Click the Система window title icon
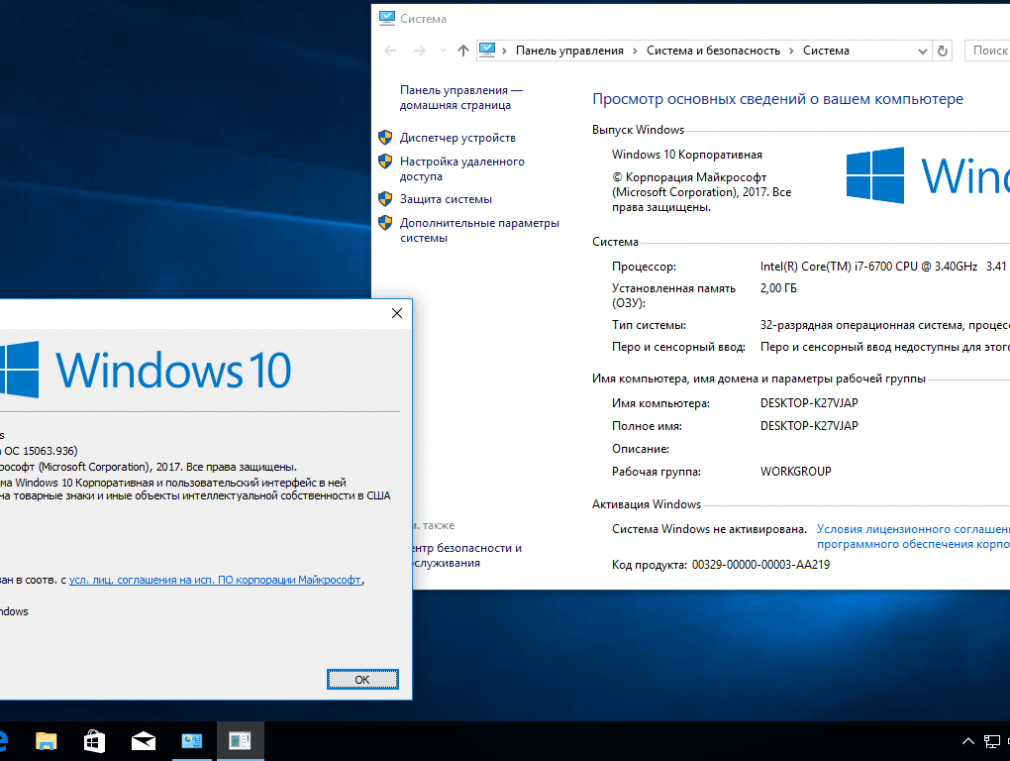 point(386,18)
